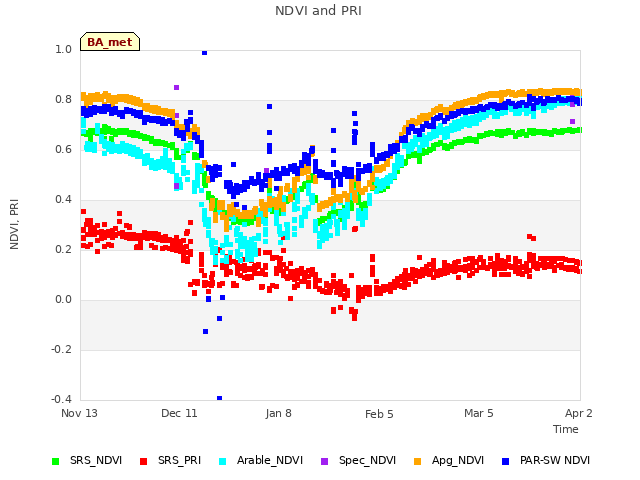Click the red SRS_PRI legend swatch
Screen dimensions: 640x480
(143, 462)
